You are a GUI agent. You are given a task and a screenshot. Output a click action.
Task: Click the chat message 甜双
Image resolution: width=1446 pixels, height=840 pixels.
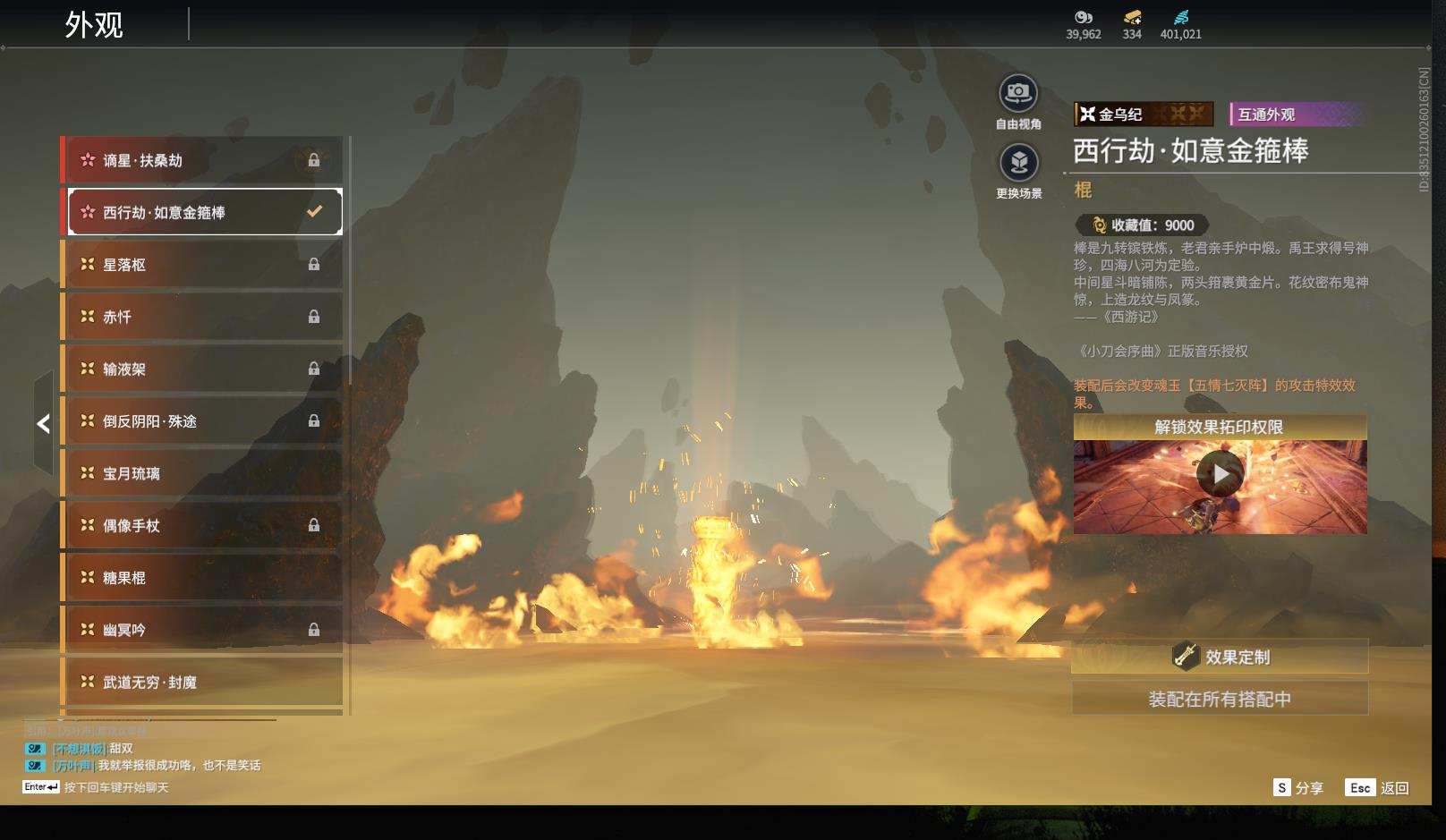80,748
